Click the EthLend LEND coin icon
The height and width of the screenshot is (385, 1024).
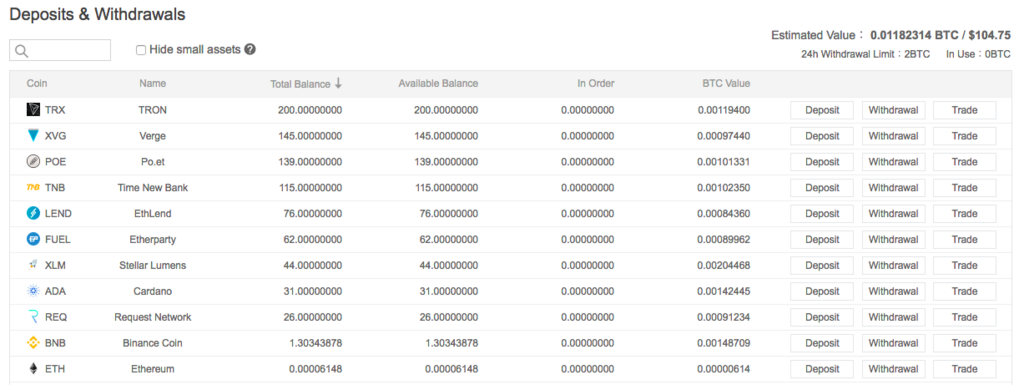[x=33, y=213]
